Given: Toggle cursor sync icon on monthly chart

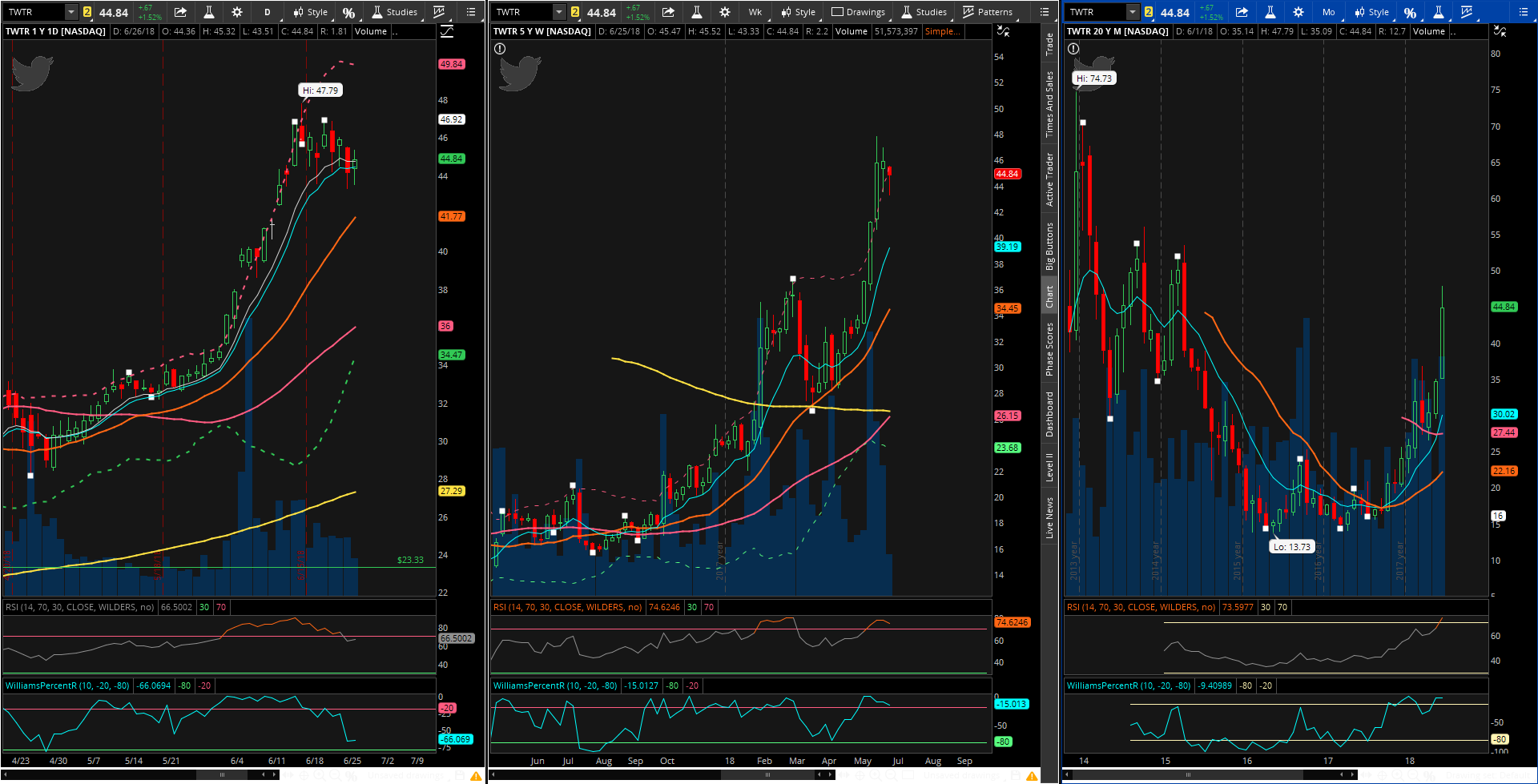Looking at the screenshot, I should coord(1500,31).
